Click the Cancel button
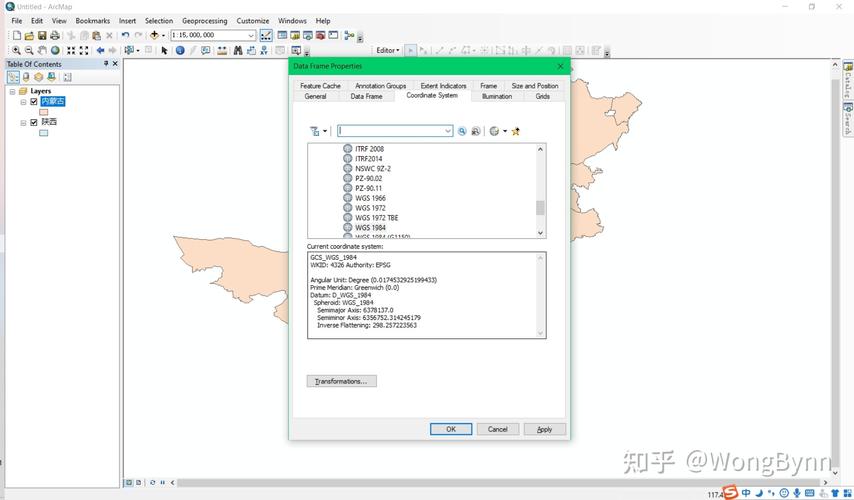 pos(498,429)
